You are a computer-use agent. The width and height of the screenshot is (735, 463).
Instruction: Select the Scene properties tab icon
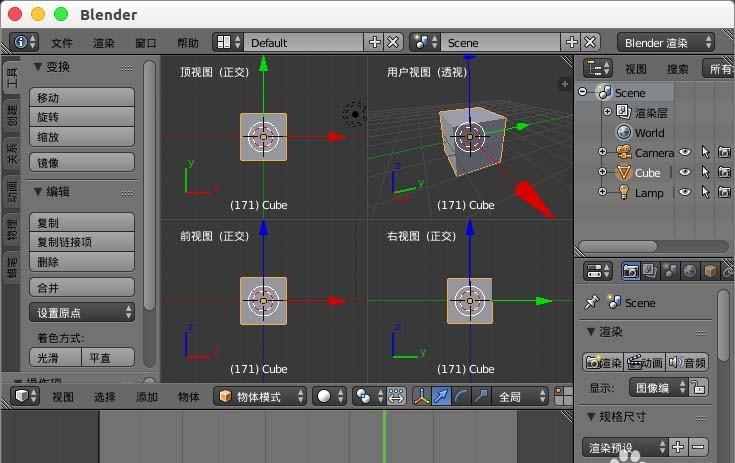tap(670, 271)
